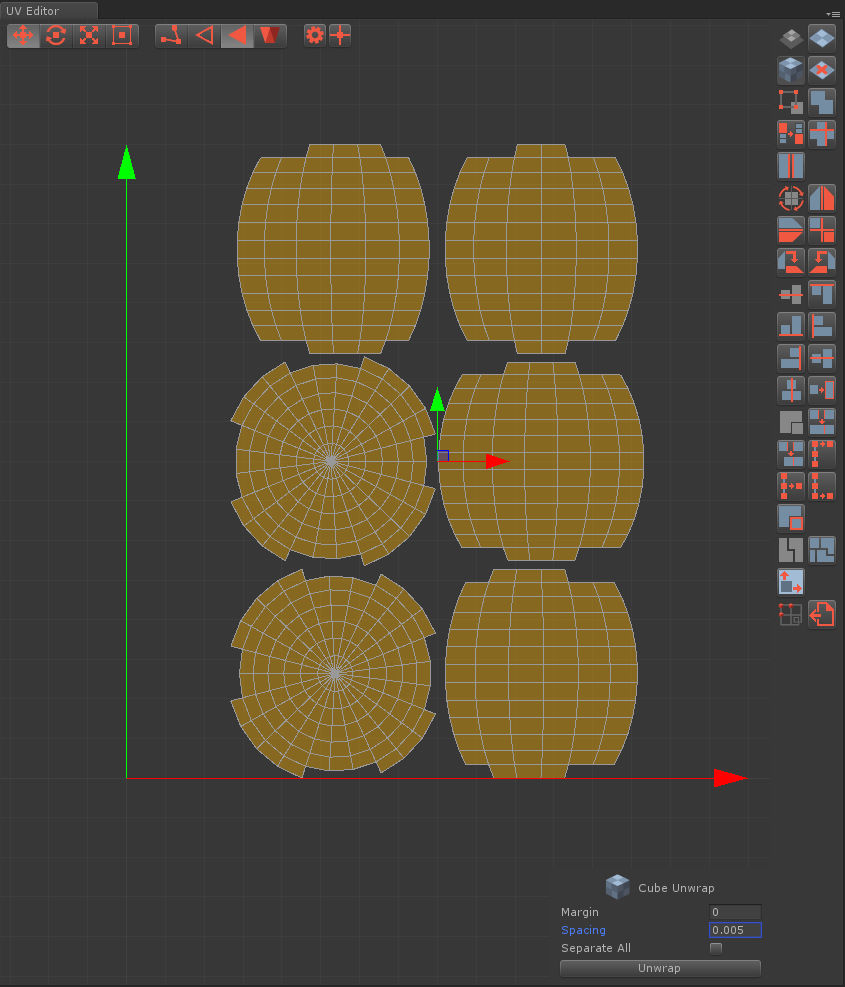Click blue square with red outlined square icon

point(791,518)
